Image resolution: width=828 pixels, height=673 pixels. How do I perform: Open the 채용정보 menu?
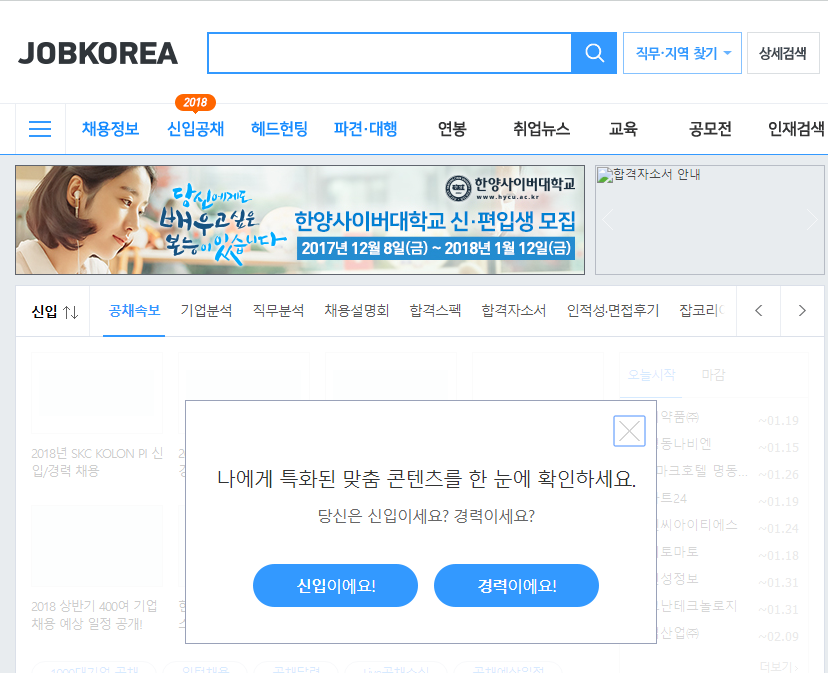pos(110,129)
